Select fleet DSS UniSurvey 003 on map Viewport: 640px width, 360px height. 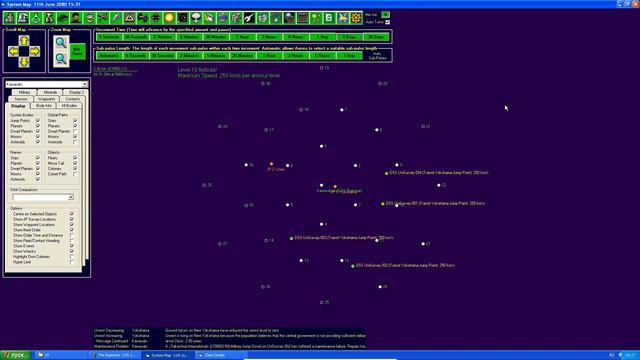tap(291, 238)
